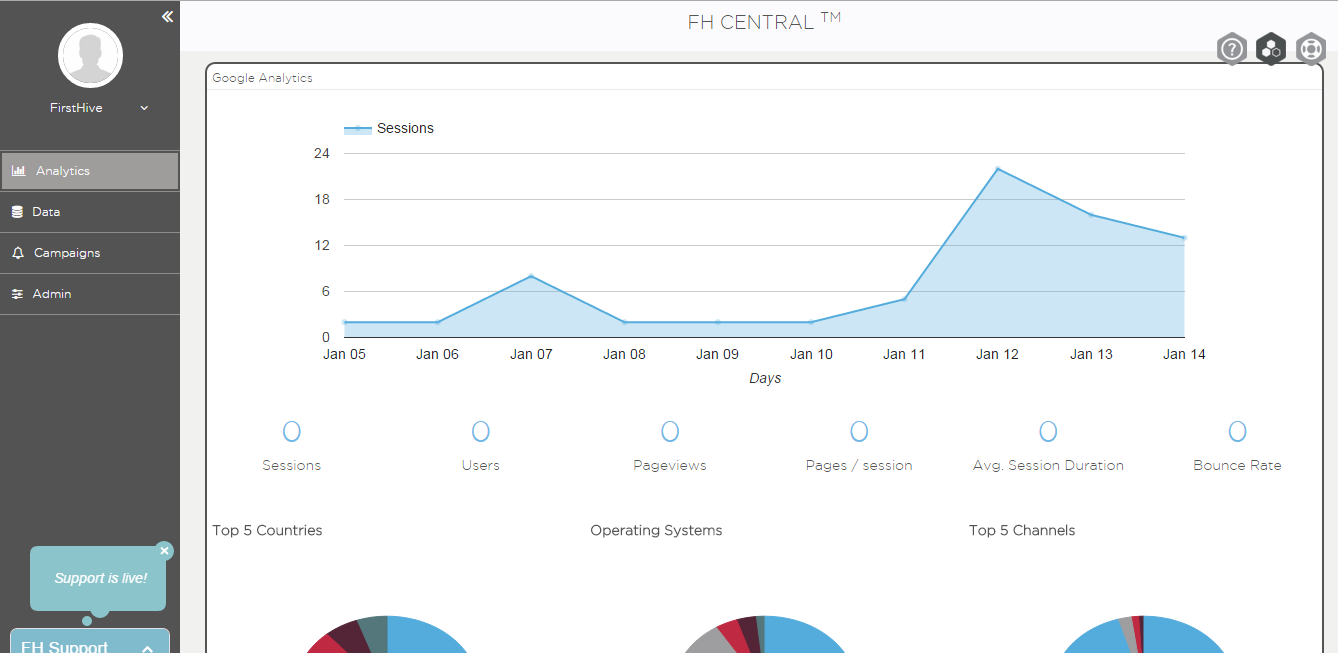Image resolution: width=1338 pixels, height=653 pixels.
Task: Click the FH CENTRAL header title
Action: (764, 21)
